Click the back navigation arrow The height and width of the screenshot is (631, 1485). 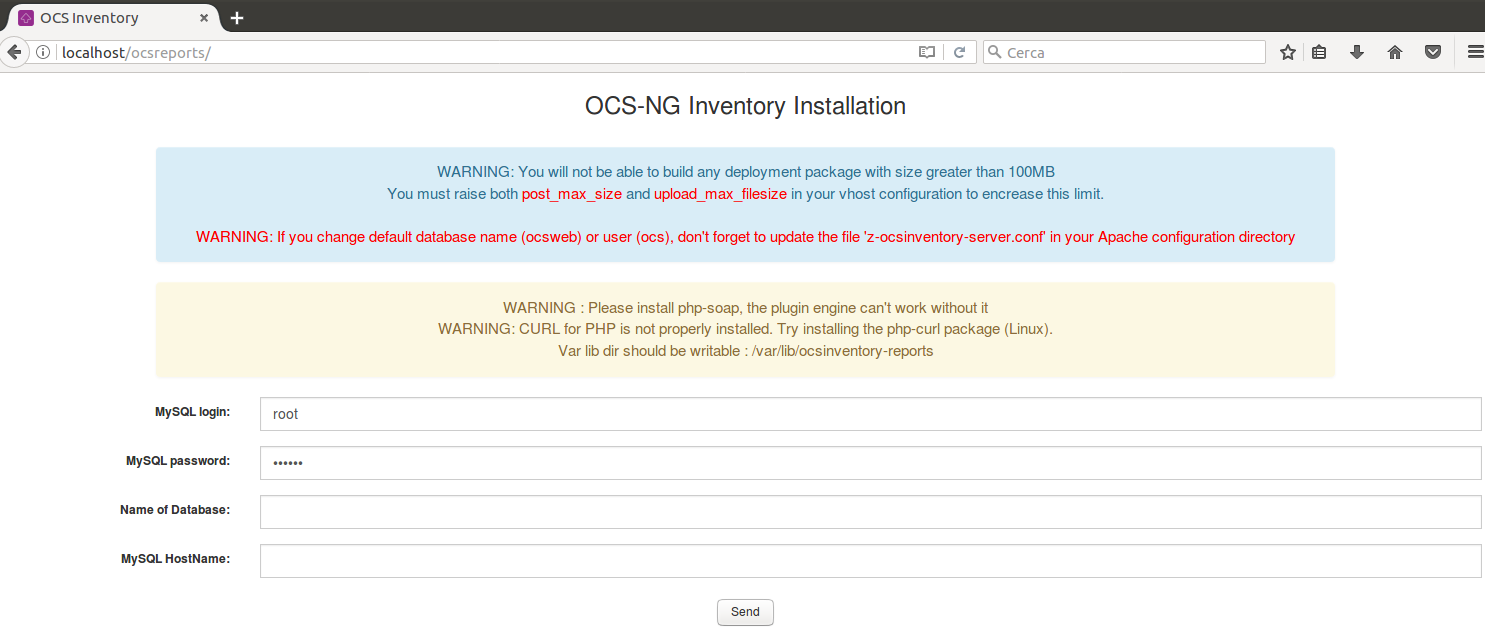14,52
